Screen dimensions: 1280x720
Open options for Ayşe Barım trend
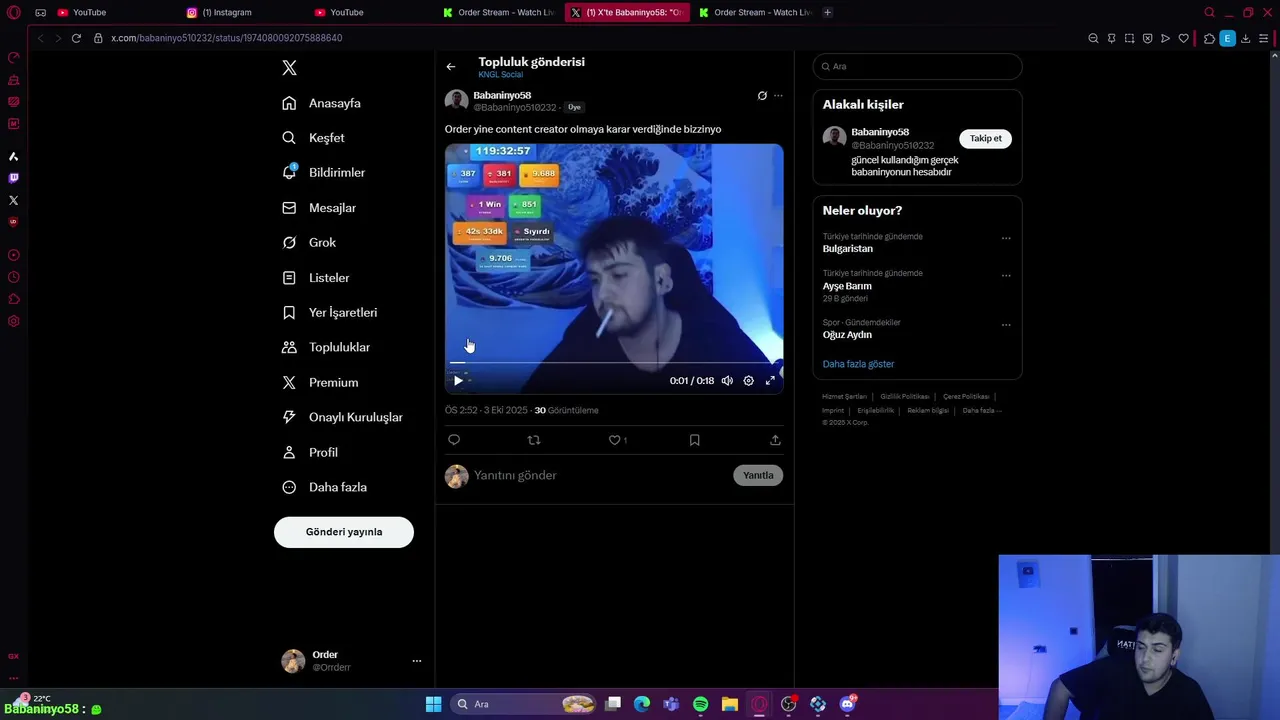1006,275
